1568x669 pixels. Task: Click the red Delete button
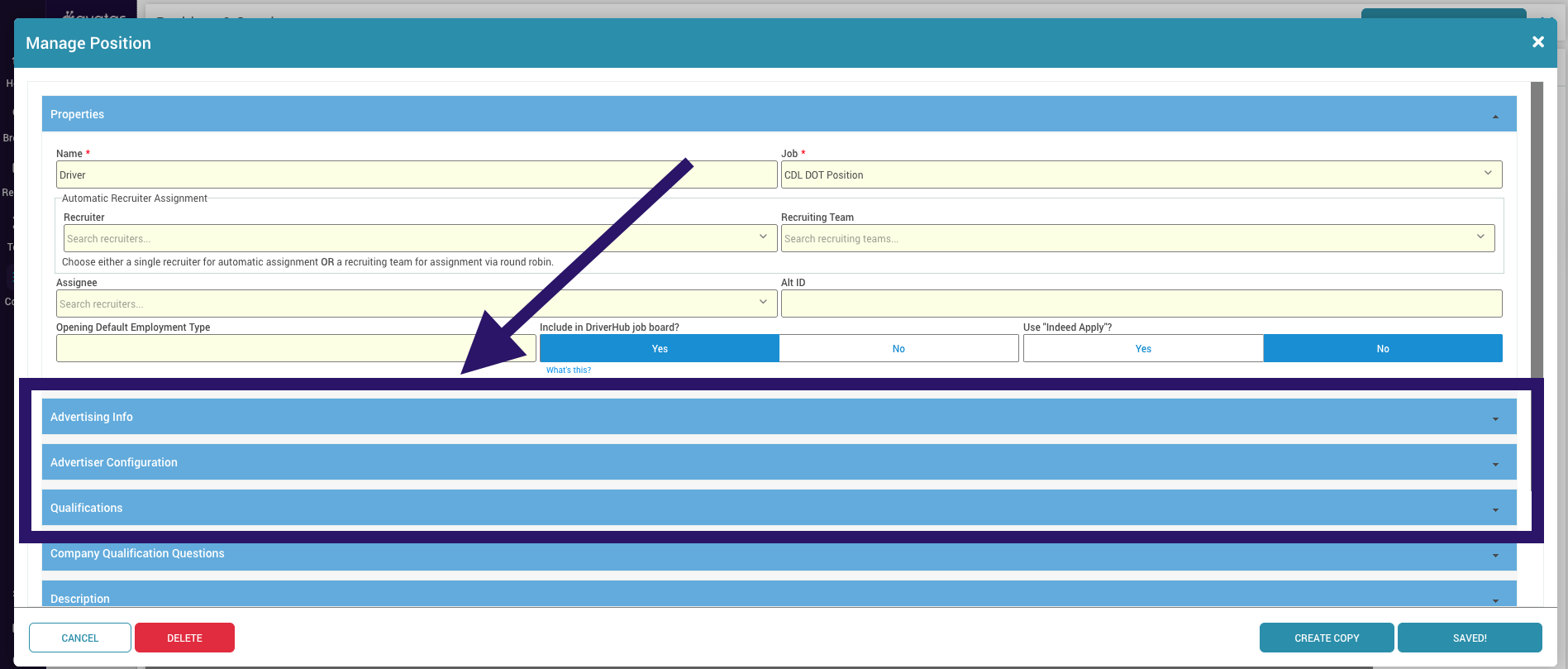tap(184, 638)
